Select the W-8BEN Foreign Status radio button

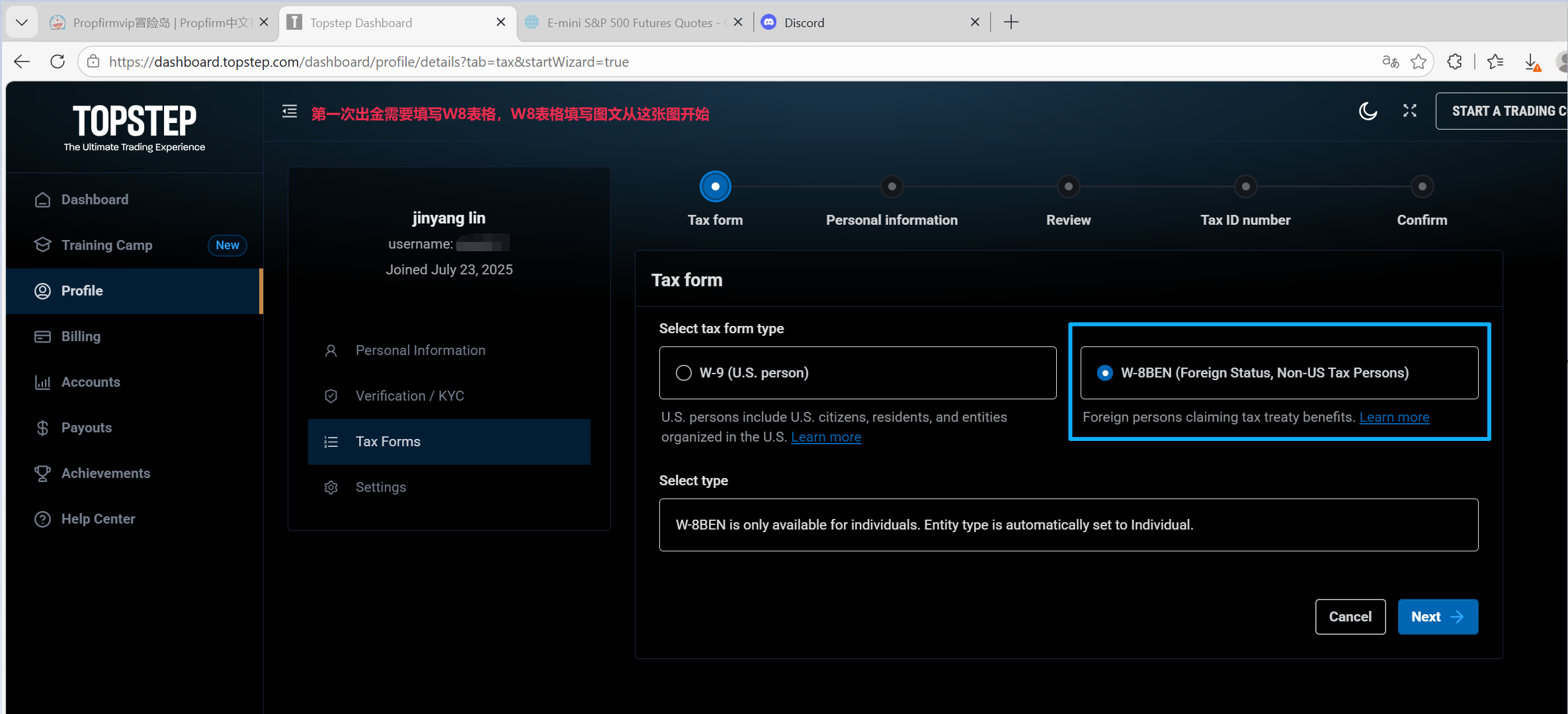point(1105,373)
